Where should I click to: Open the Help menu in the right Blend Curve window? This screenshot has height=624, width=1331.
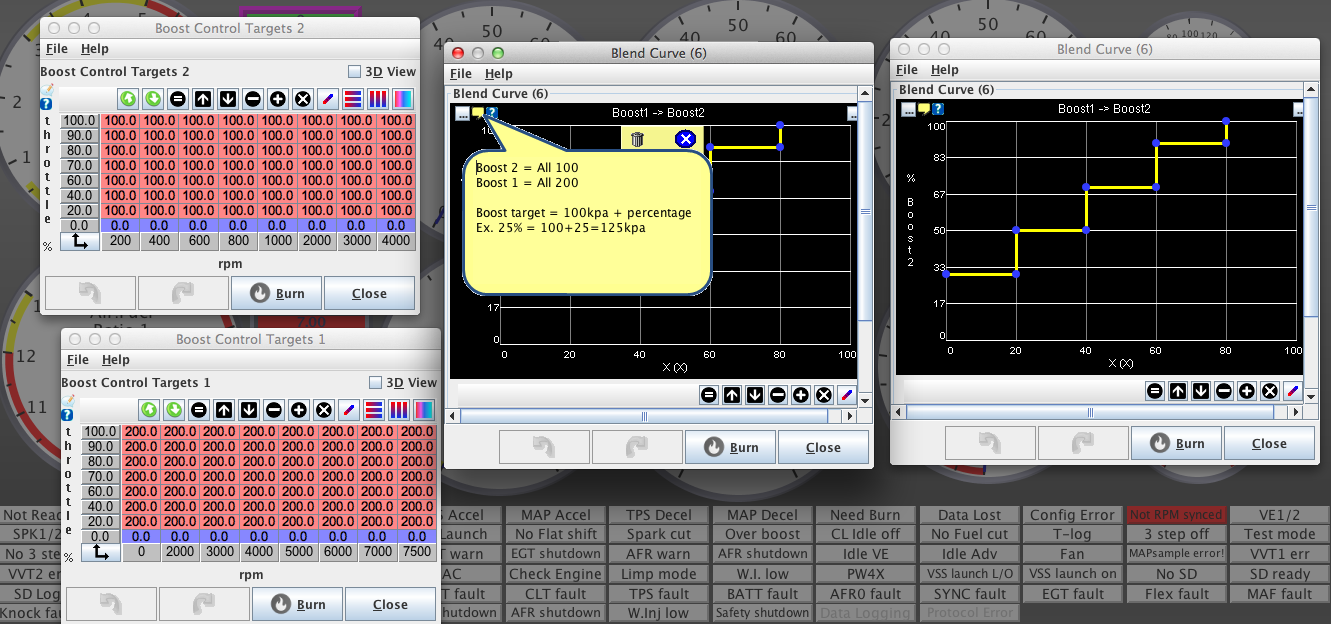click(x=944, y=70)
